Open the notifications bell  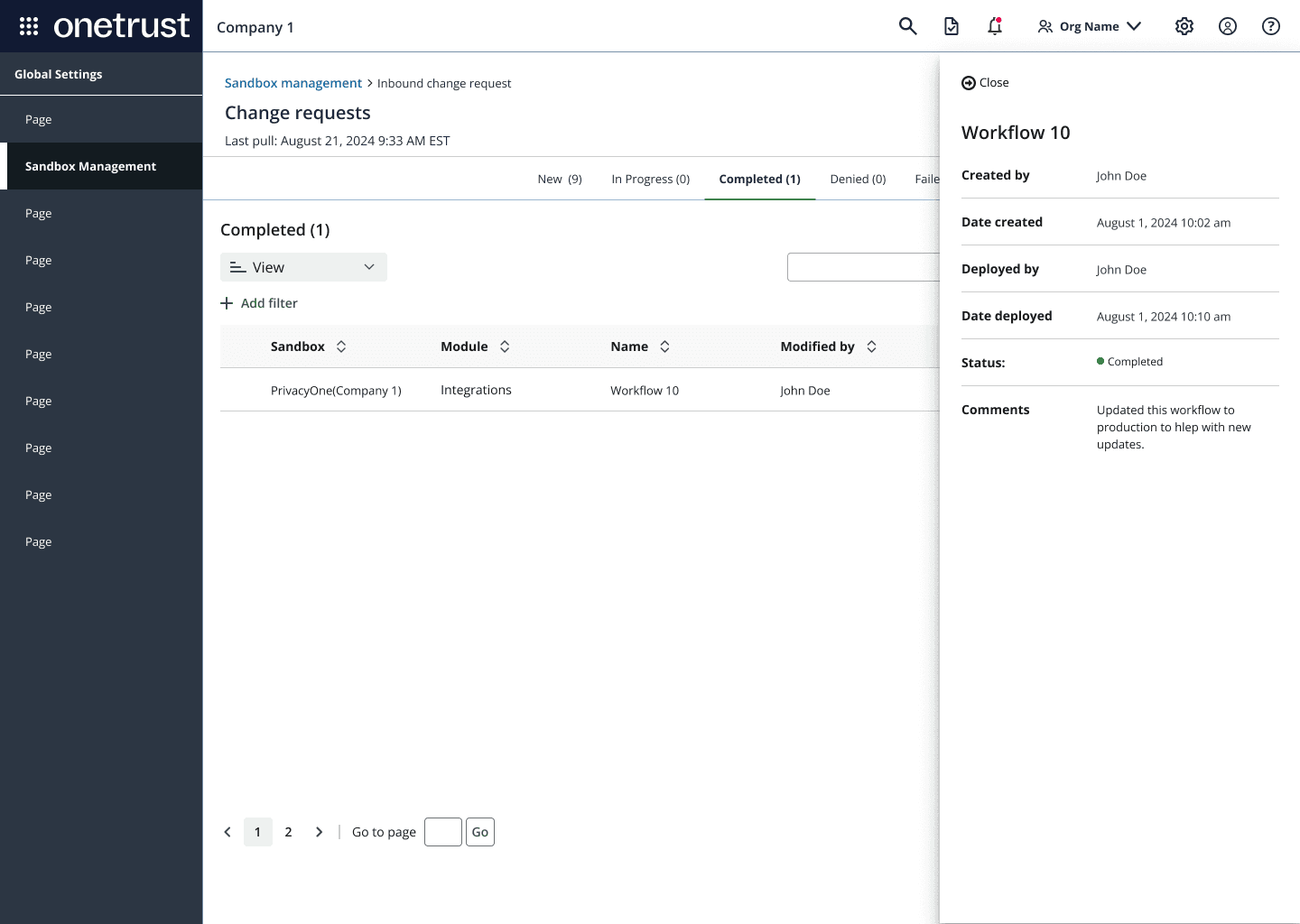pyautogui.click(x=995, y=26)
